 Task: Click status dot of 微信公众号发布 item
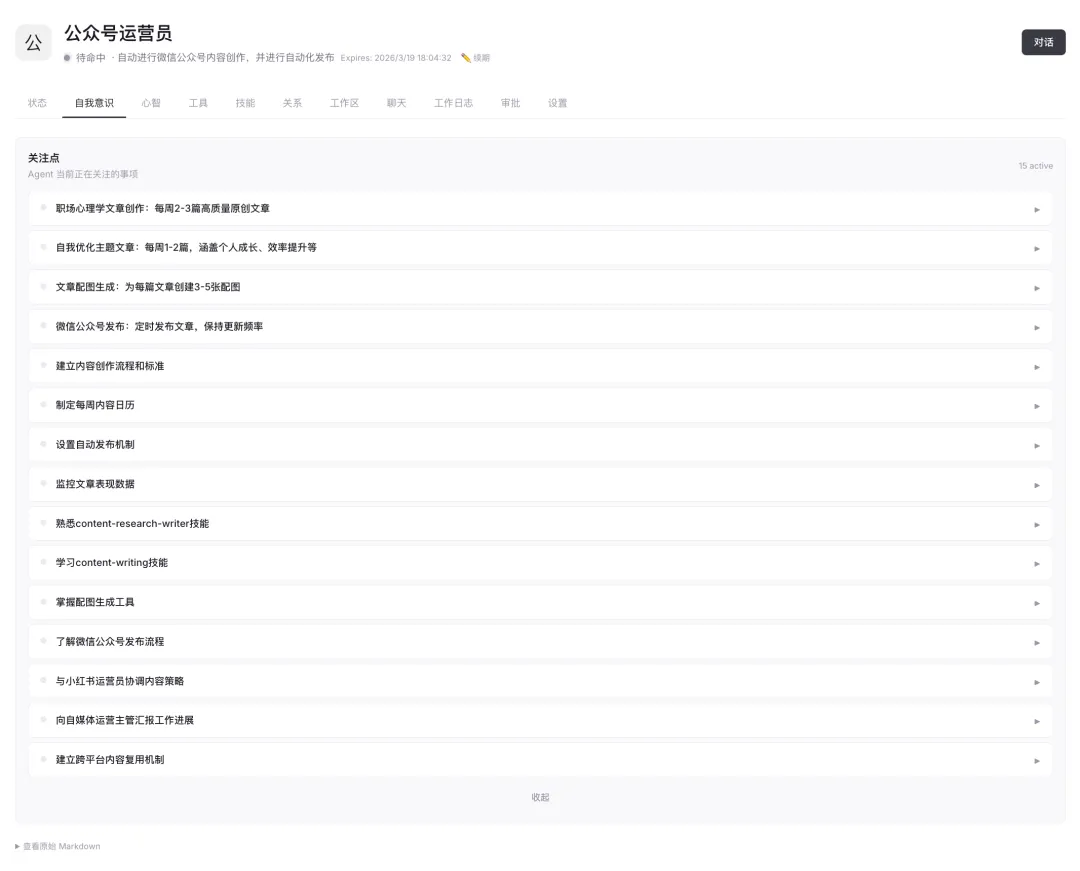pyautogui.click(x=43, y=325)
